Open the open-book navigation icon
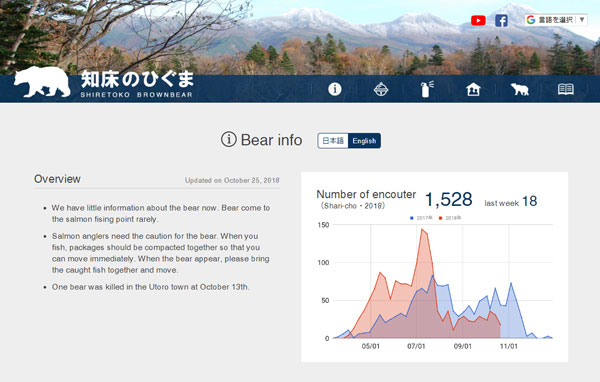 (x=566, y=89)
